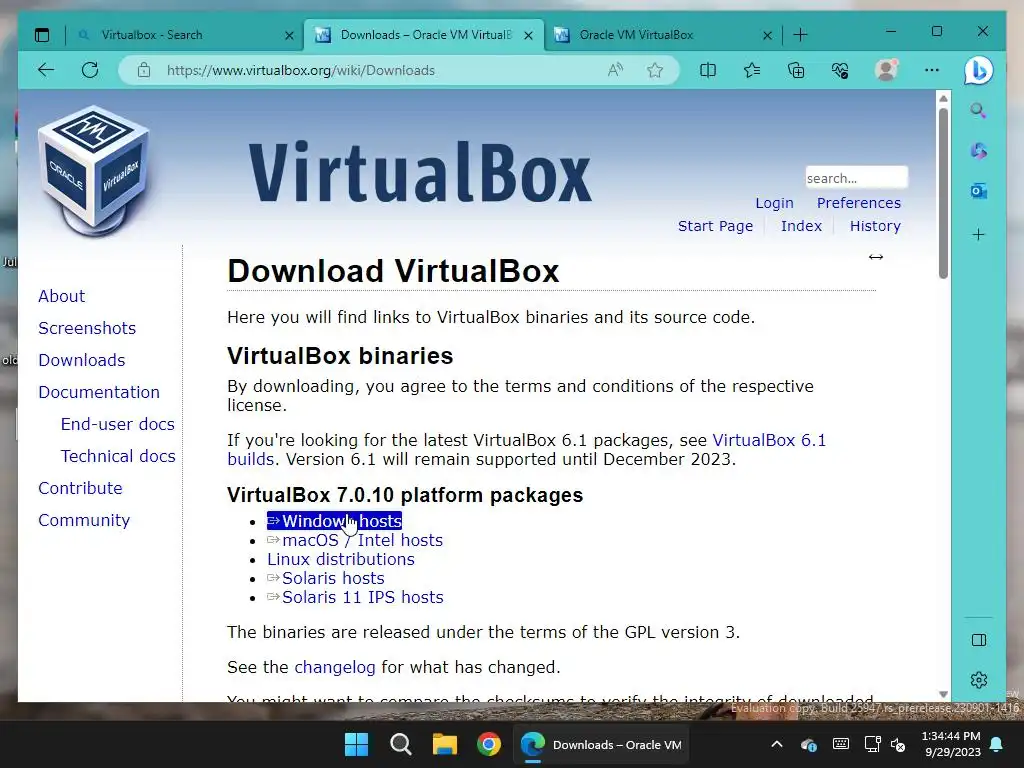The image size is (1024, 768).
Task: Open Browser essentials heart icon
Action: click(x=840, y=70)
